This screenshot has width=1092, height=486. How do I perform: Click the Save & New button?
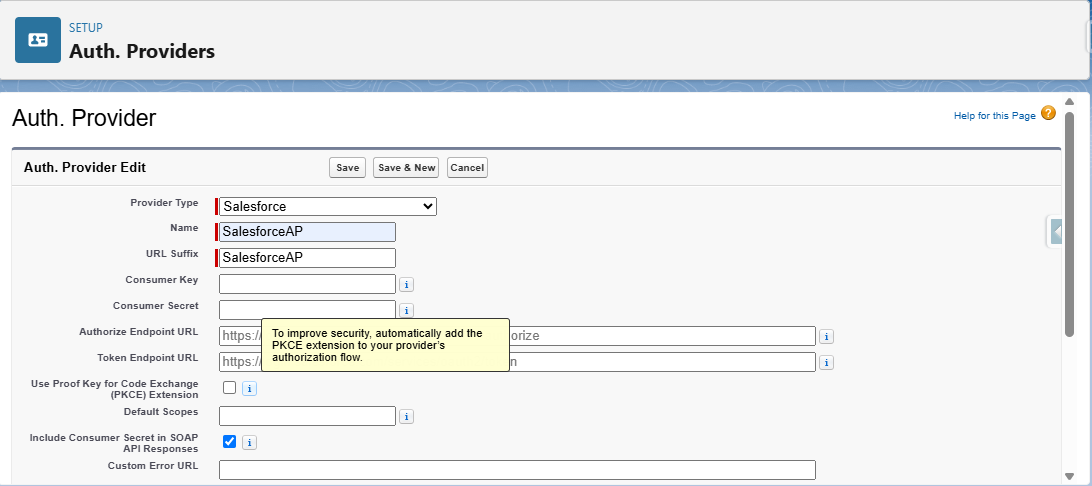click(407, 167)
